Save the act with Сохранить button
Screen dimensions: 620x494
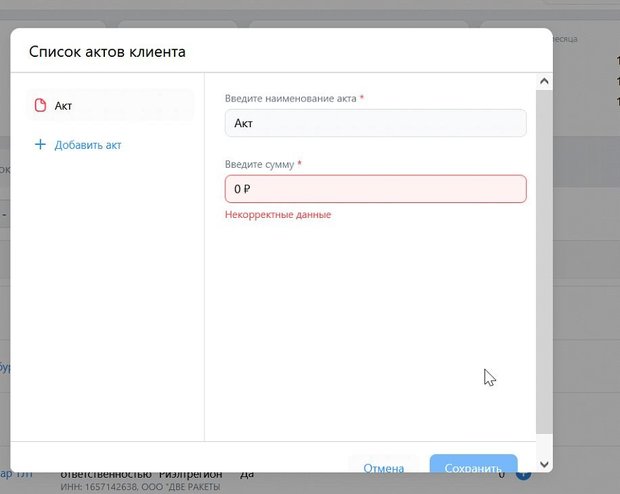(x=473, y=468)
